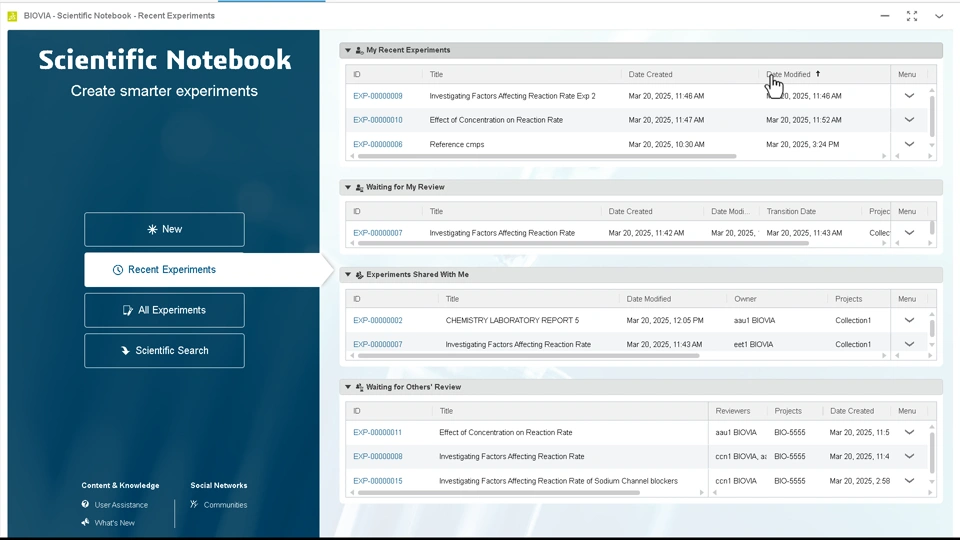
Task: Click the Waiting for Others' Review icon
Action: 359,387
